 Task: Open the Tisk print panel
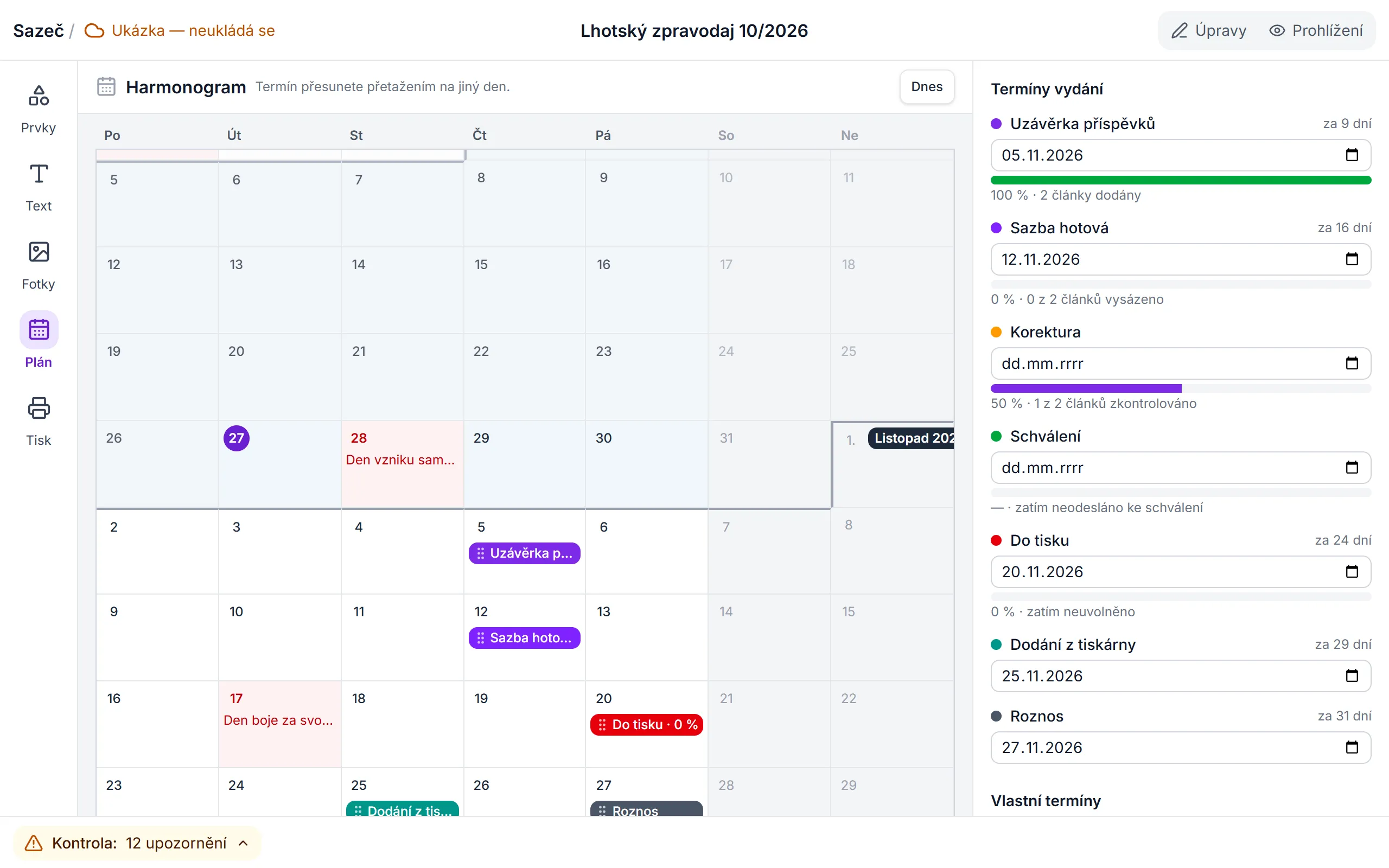click(x=39, y=421)
